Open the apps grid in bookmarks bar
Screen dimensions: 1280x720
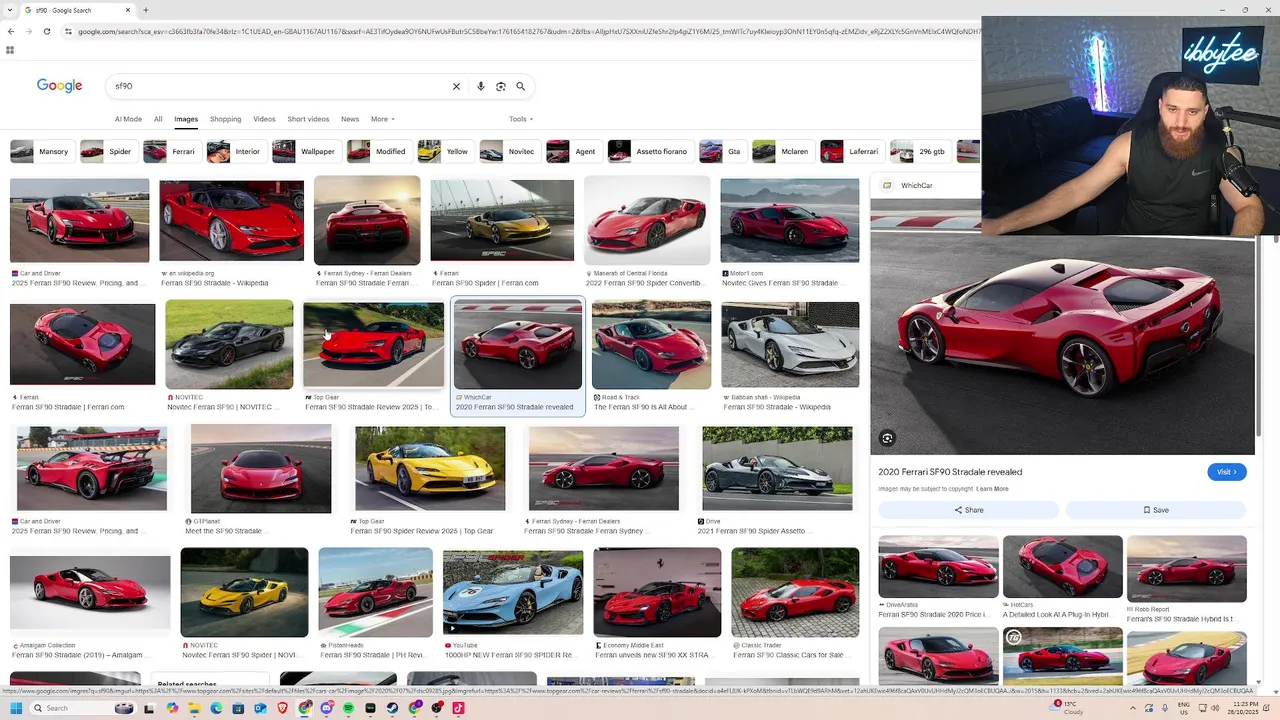[10, 50]
